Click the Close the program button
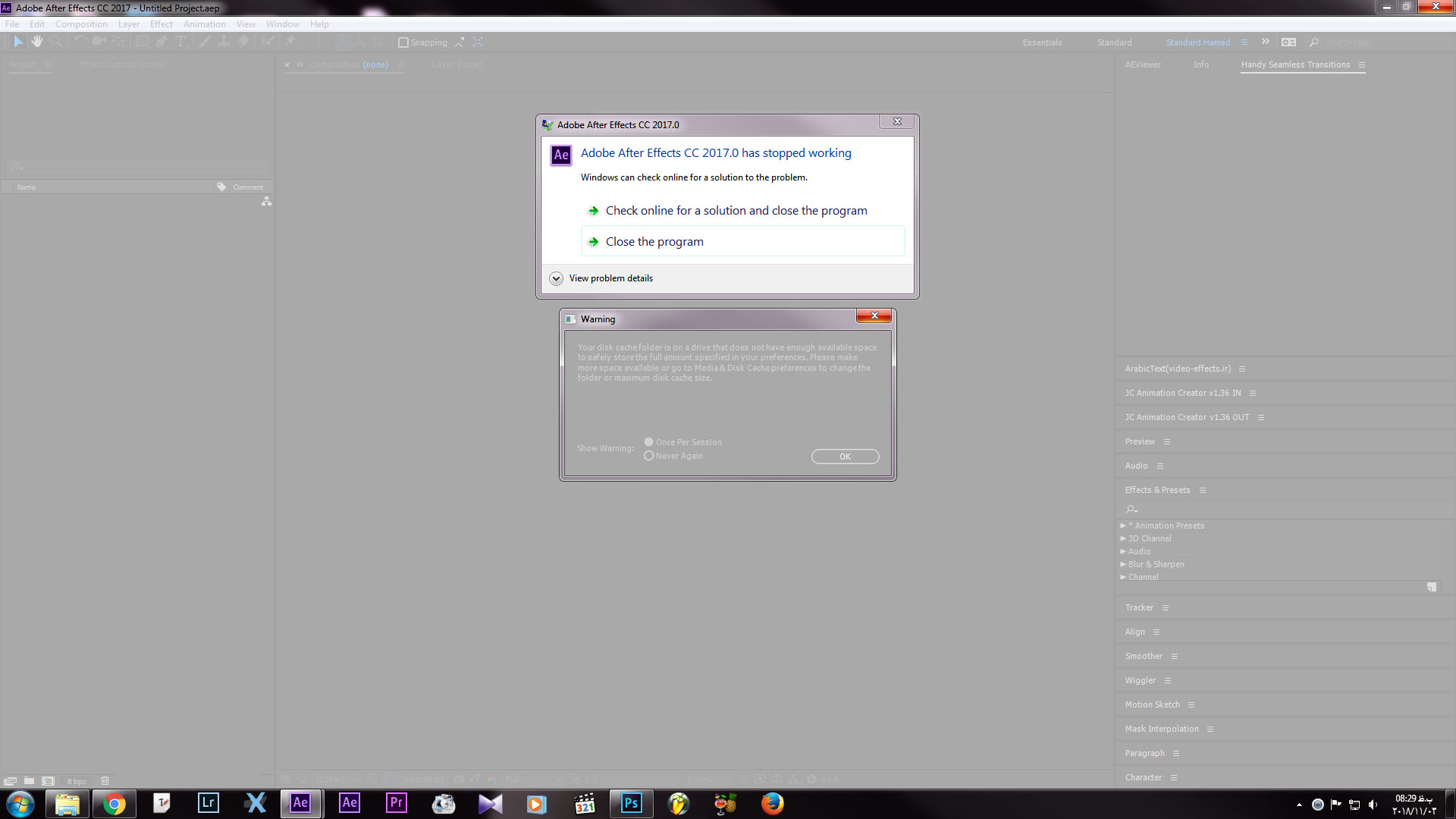 click(654, 241)
